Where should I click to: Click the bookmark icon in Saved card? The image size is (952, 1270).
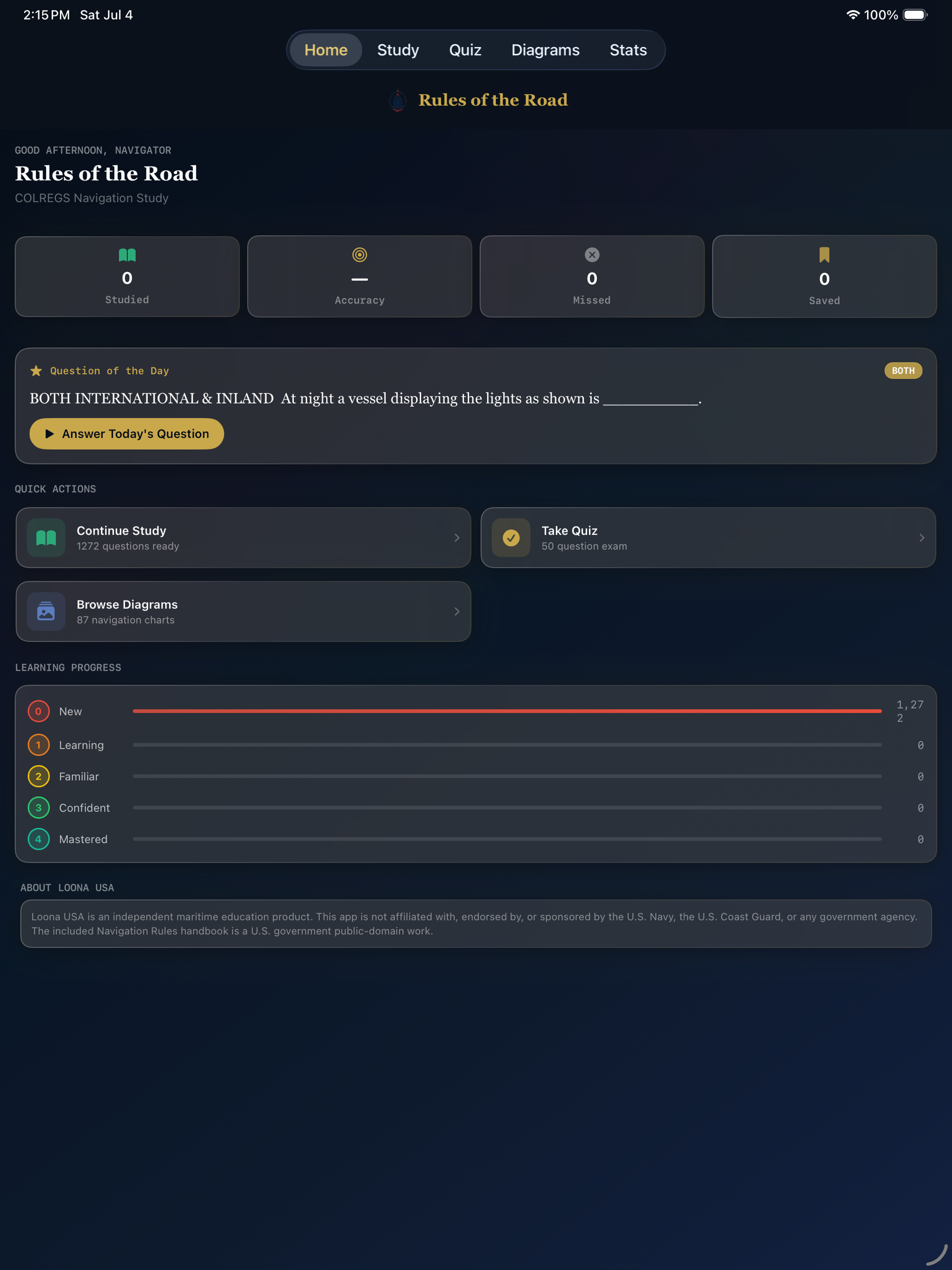point(824,255)
